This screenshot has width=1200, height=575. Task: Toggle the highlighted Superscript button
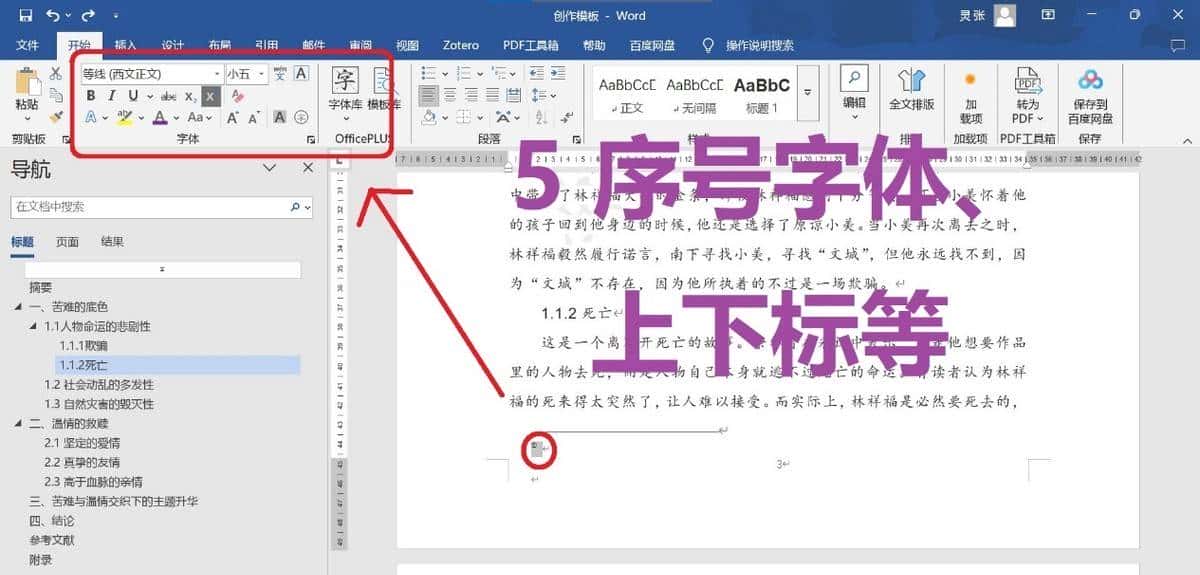[x=210, y=96]
